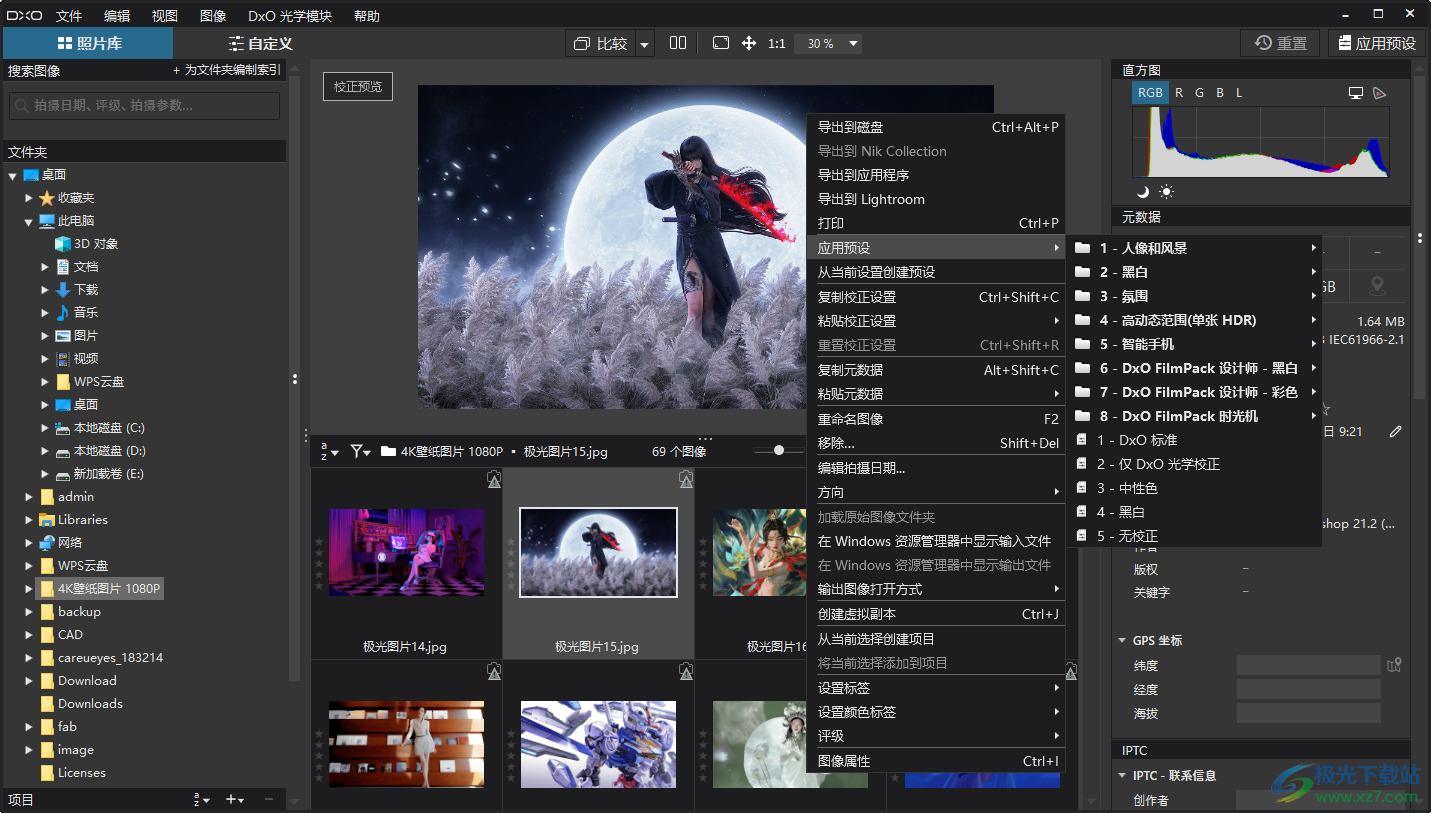Viewport: 1431px width, 813px height.
Task: Select the 极光图片14.jpg thumbnail
Action: pyautogui.click(x=406, y=552)
